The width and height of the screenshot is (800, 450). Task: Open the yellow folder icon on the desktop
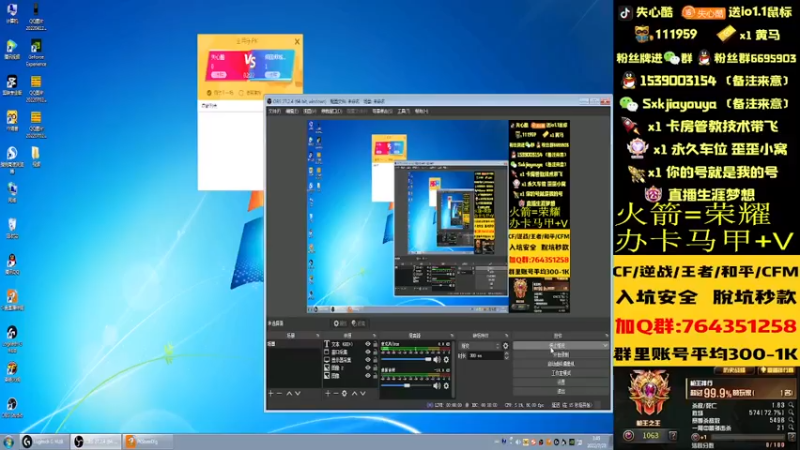pos(35,156)
